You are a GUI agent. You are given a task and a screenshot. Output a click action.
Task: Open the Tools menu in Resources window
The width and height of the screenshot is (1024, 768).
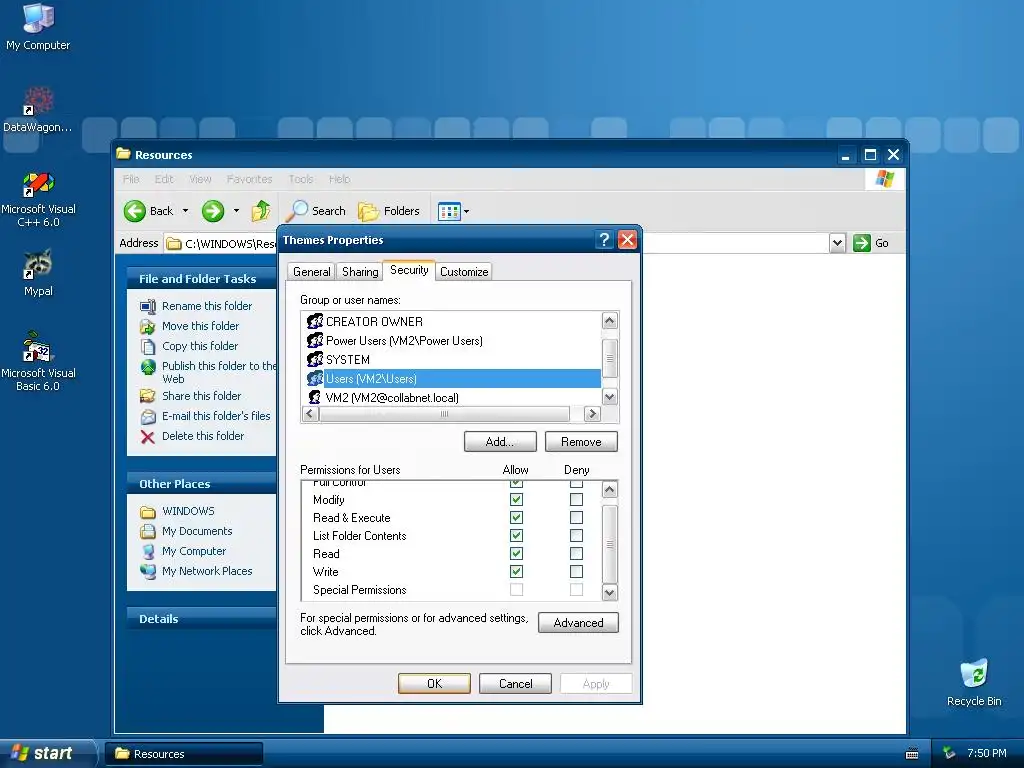[301, 179]
